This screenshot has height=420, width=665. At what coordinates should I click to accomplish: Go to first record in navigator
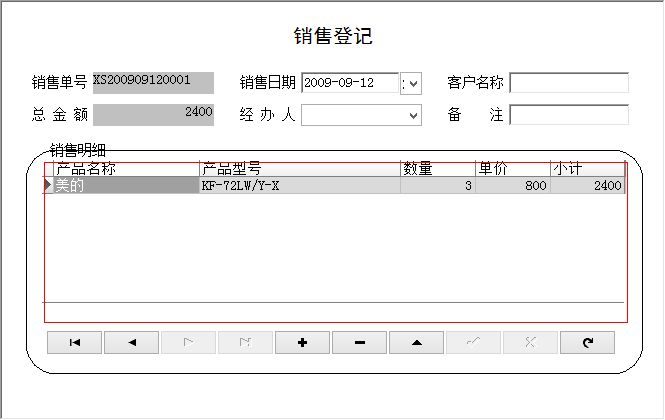[75, 342]
